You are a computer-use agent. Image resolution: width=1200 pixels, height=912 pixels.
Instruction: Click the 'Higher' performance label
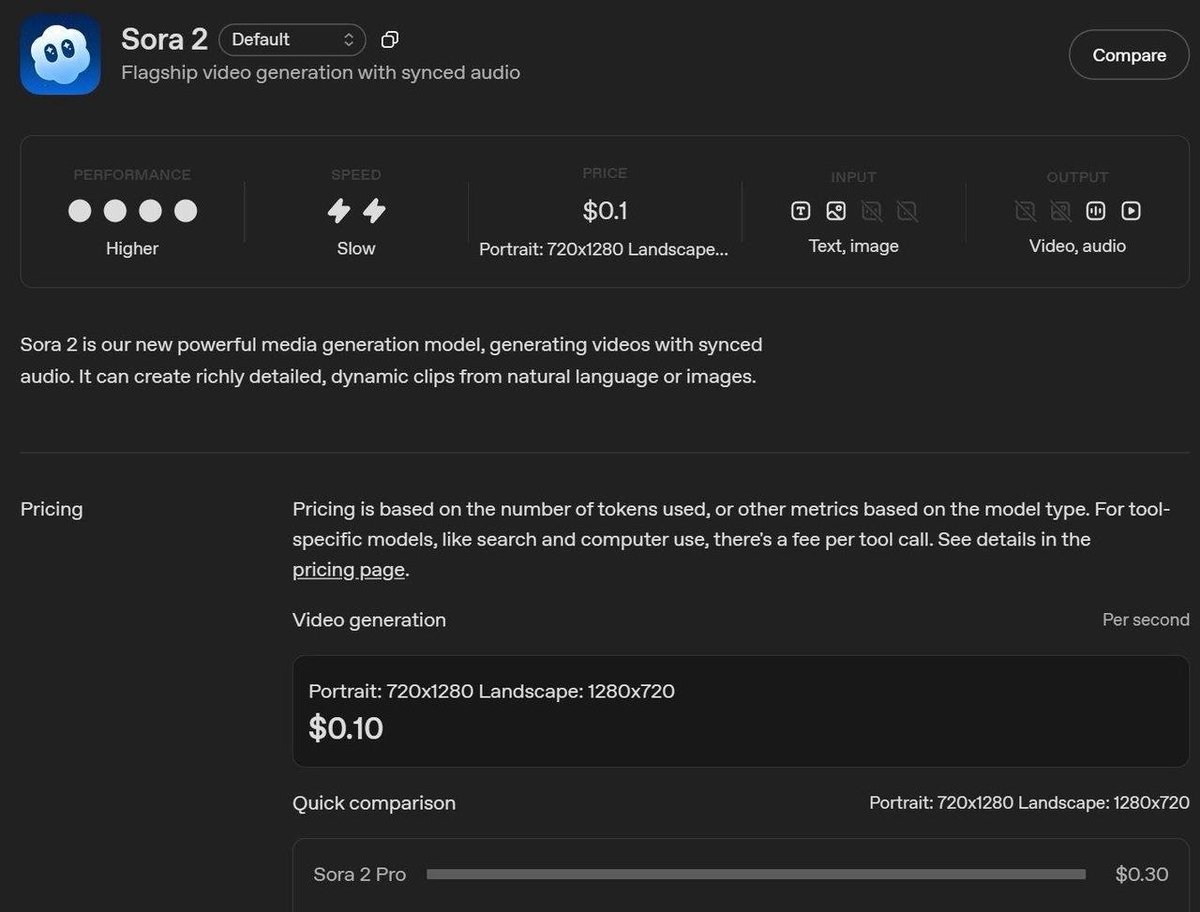(x=132, y=248)
